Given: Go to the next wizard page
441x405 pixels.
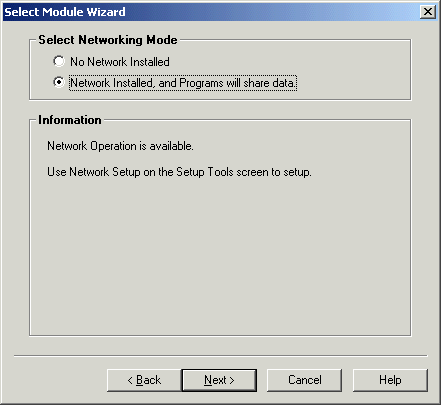Looking at the screenshot, I should (x=219, y=380).
